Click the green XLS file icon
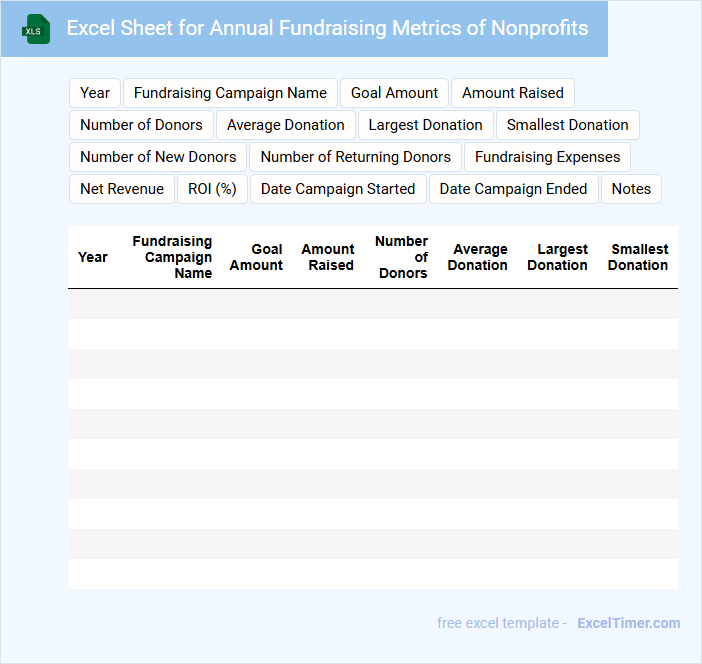Viewport: 702px width, 664px height. click(x=37, y=29)
